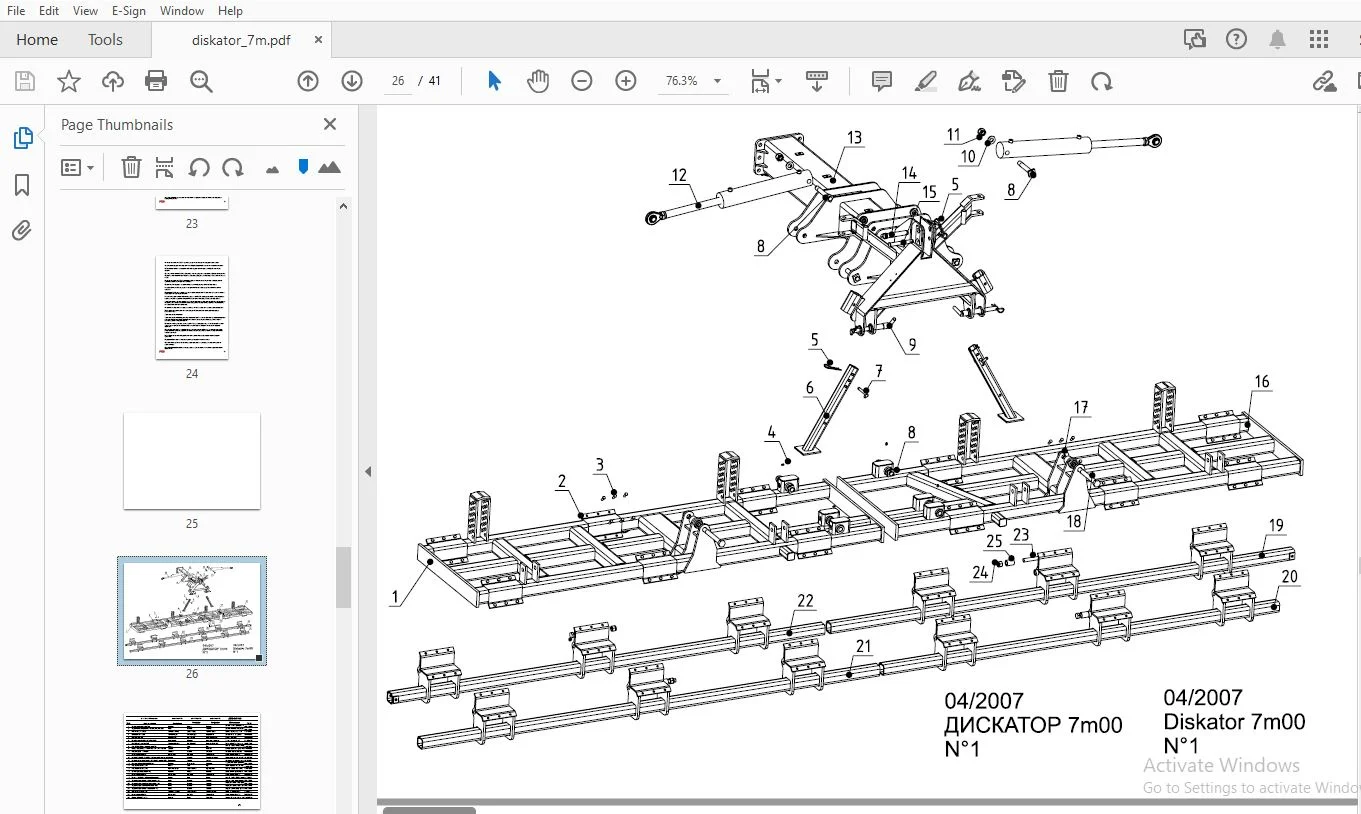Save the PDF with the floppy disk icon
Screen dimensions: 1361x814
click(x=24, y=81)
